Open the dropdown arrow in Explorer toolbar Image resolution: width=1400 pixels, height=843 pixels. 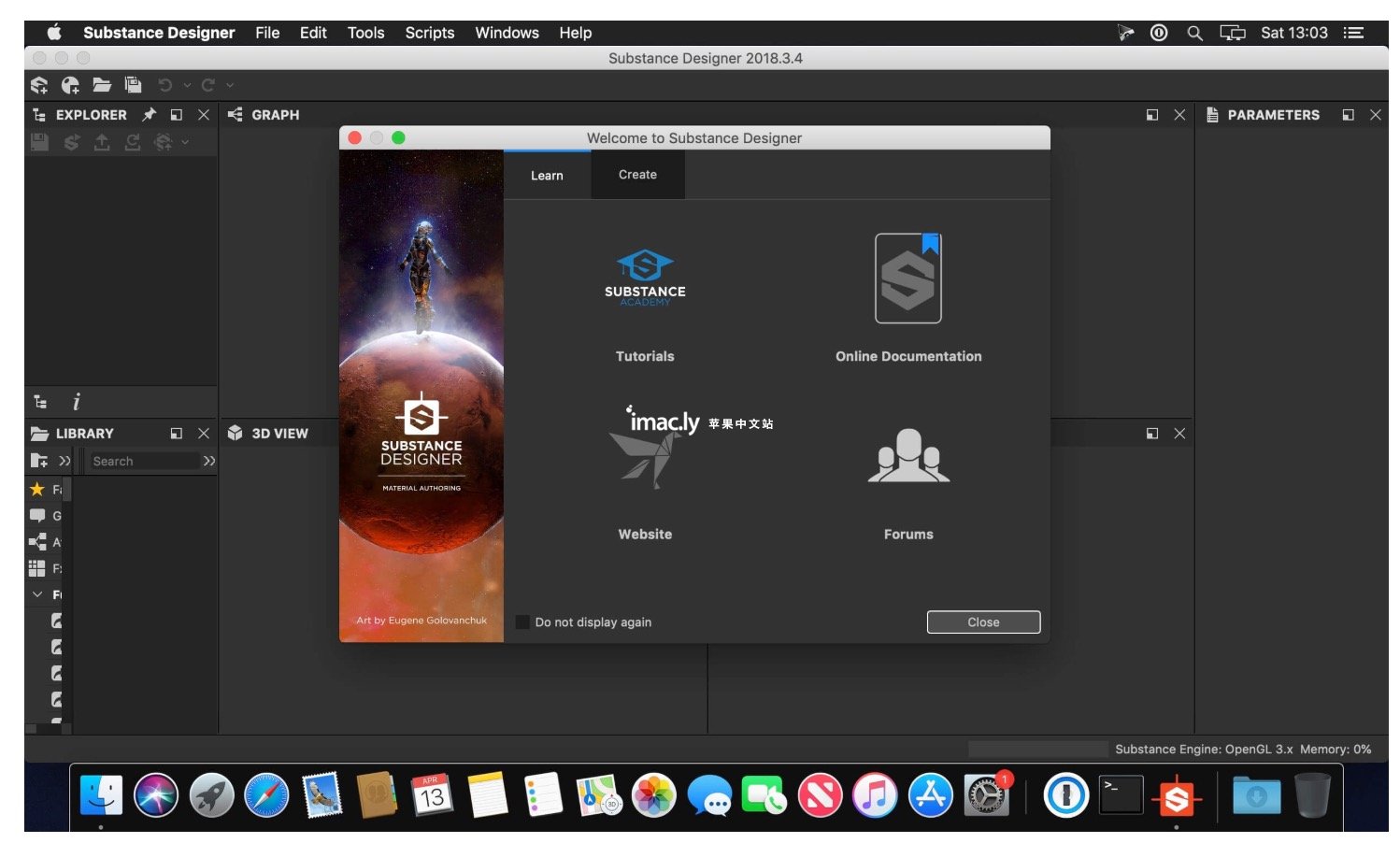click(x=185, y=142)
